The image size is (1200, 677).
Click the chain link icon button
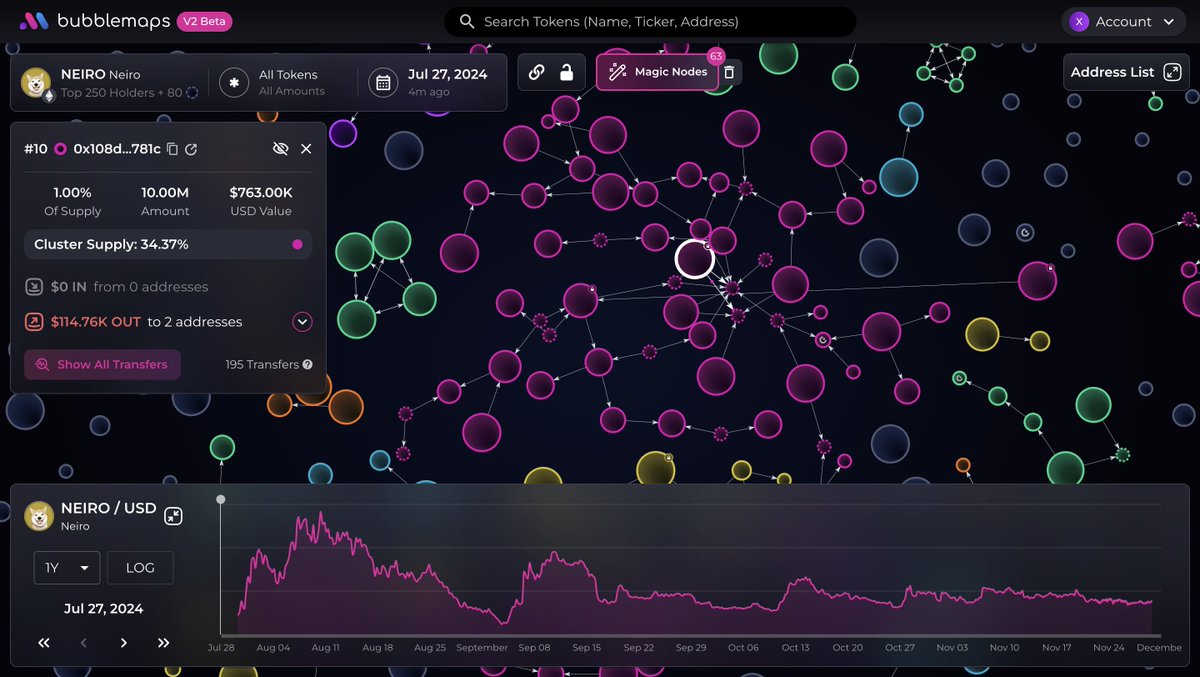pos(537,72)
